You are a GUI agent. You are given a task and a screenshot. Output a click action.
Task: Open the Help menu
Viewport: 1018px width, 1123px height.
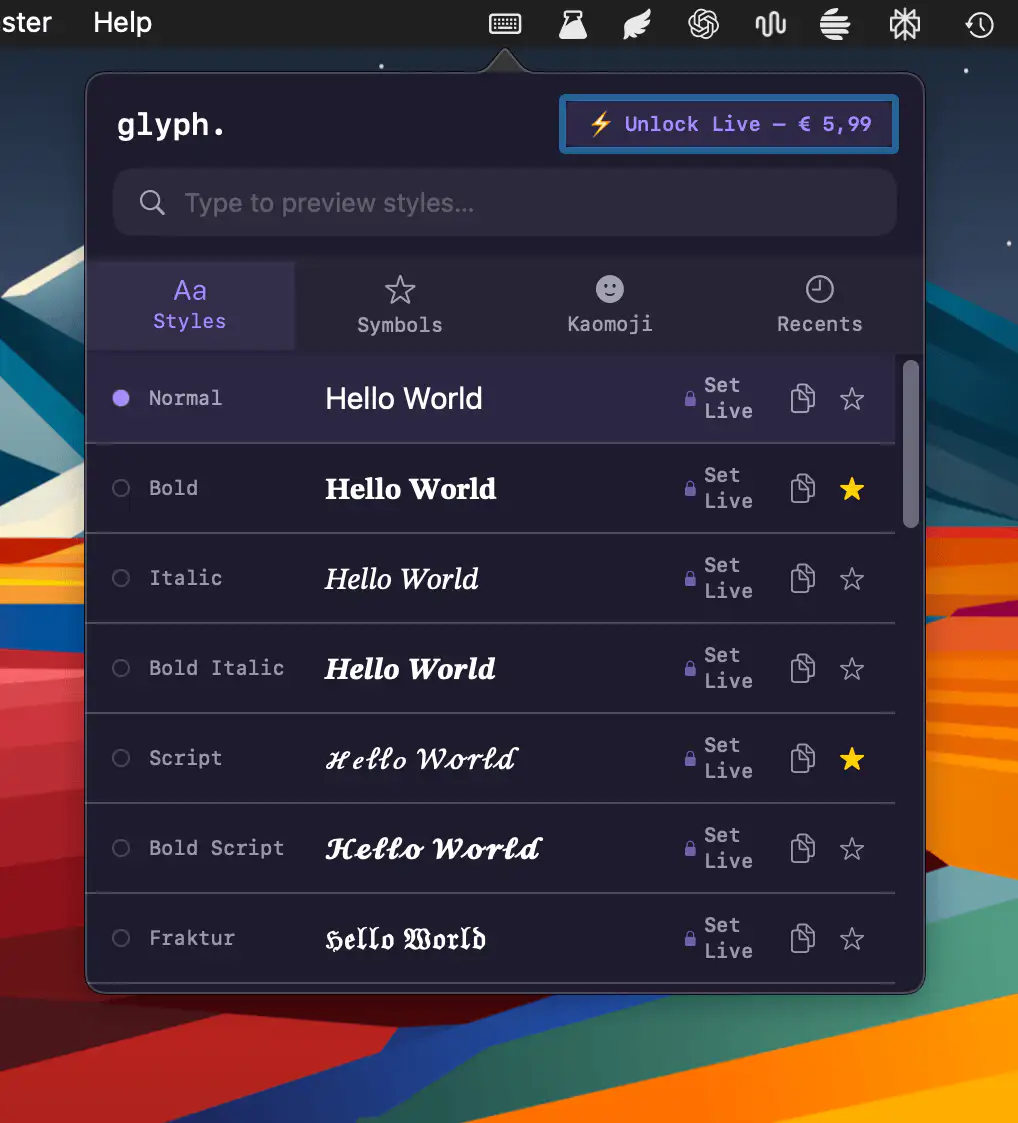tap(122, 23)
